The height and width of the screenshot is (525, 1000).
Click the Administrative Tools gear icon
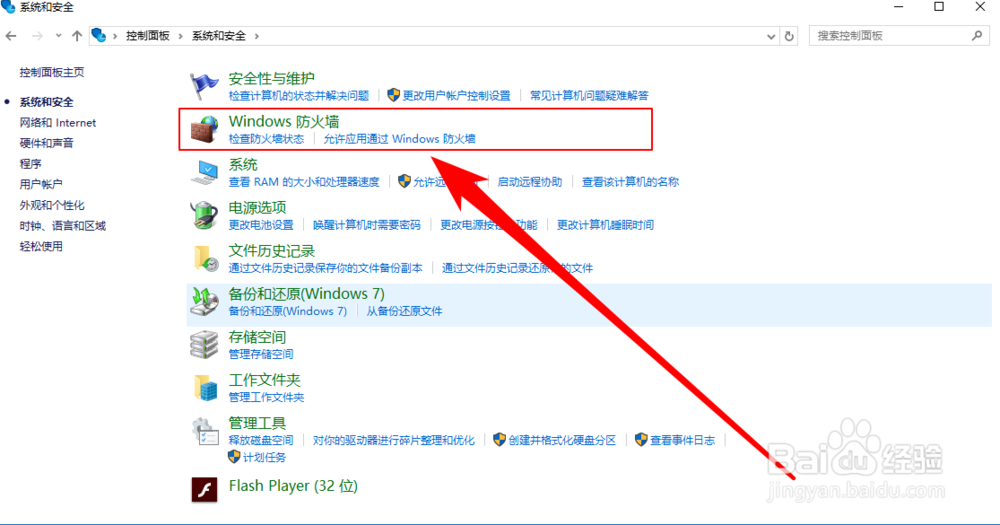point(204,431)
